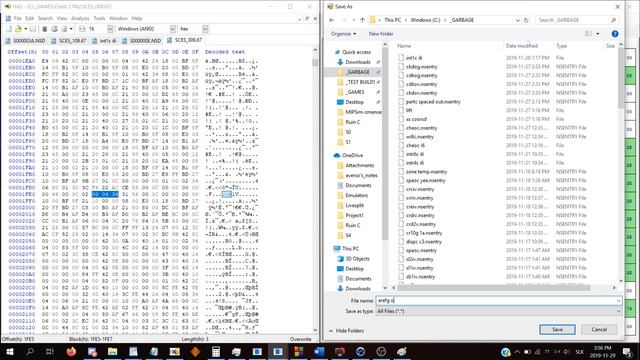Go back with the Save As back arrow
The image size is (640, 360).
click(x=332, y=20)
